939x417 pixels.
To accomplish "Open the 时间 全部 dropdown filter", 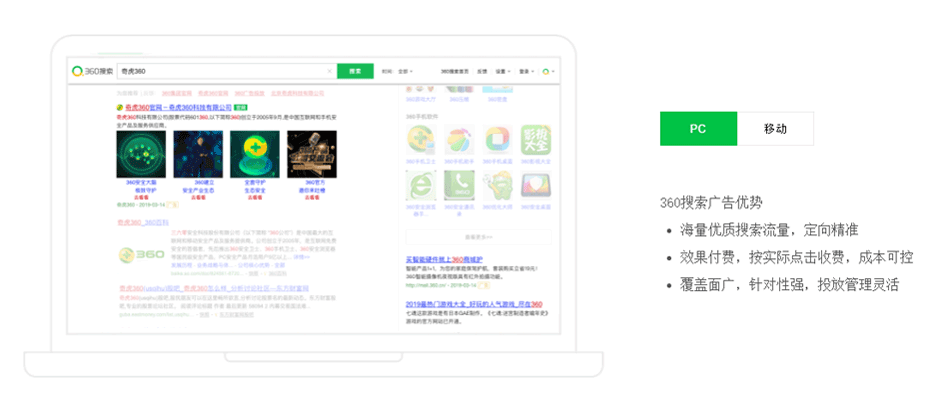I will pyautogui.click(x=405, y=71).
